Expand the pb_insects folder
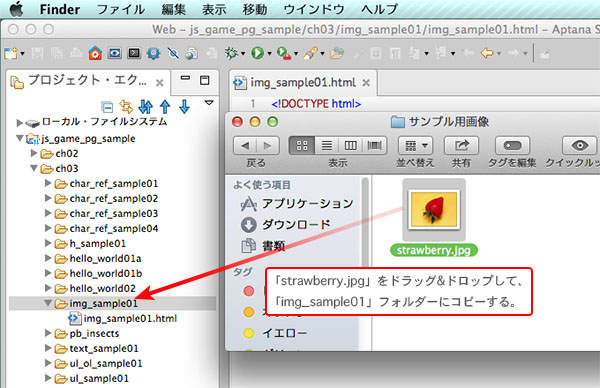The image size is (600, 388). [48, 333]
